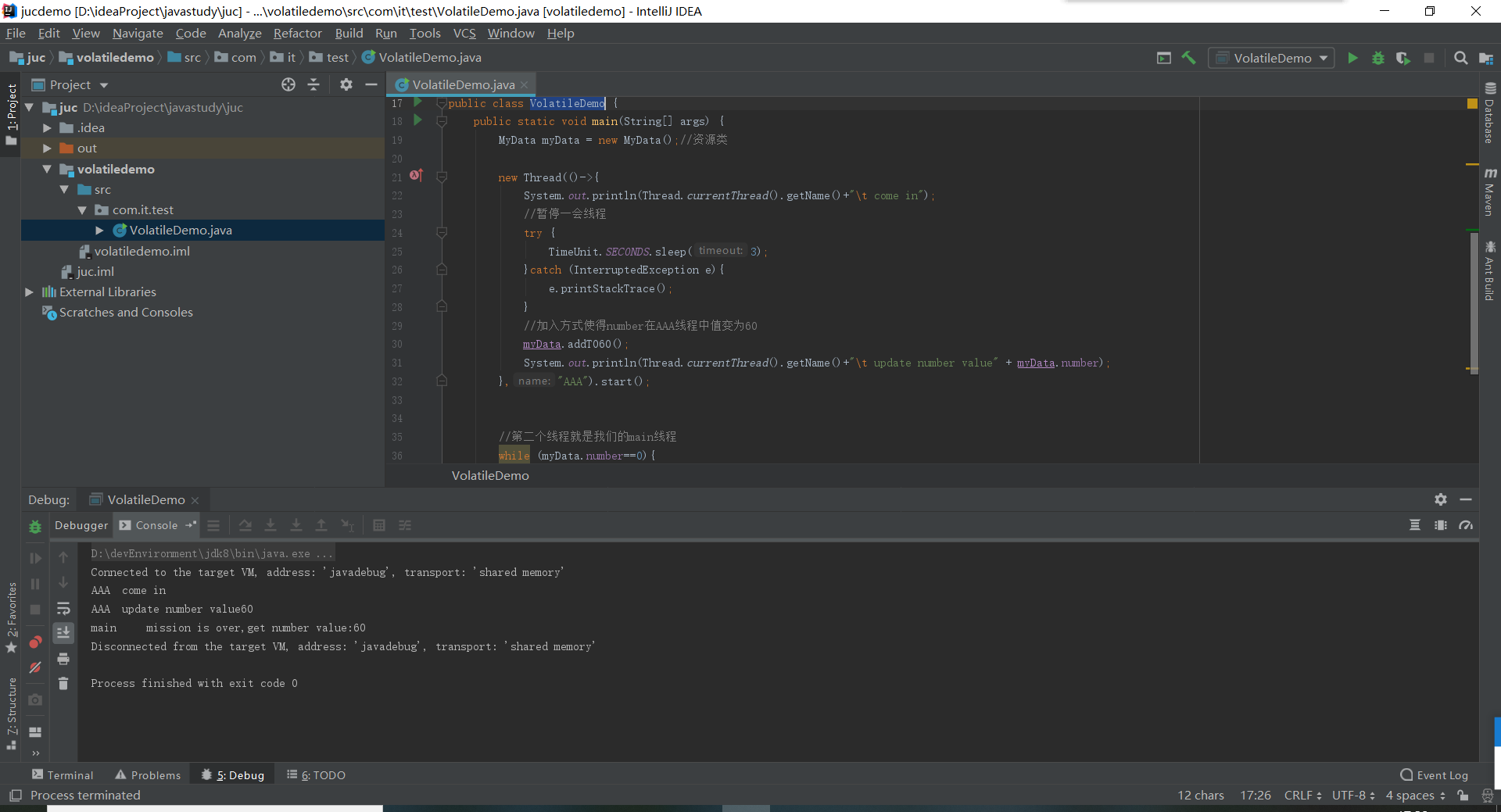Open the 6: TODO tool window

click(x=316, y=775)
